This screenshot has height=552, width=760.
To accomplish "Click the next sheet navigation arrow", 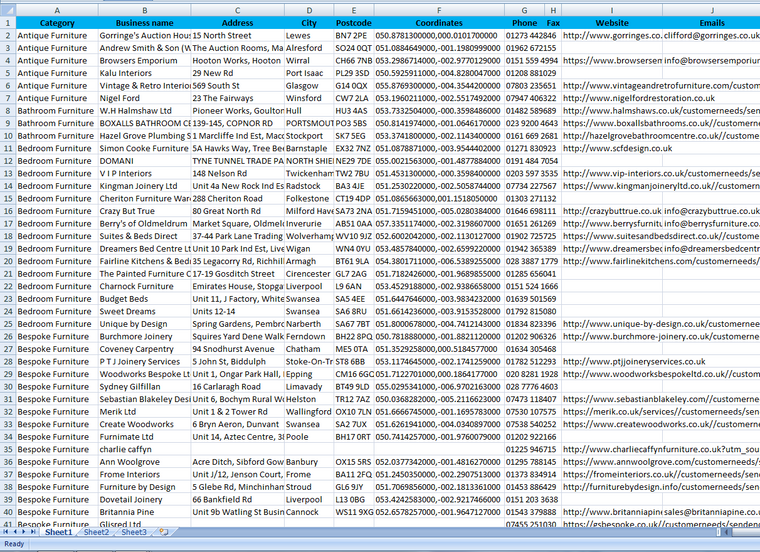I will (x=23, y=532).
